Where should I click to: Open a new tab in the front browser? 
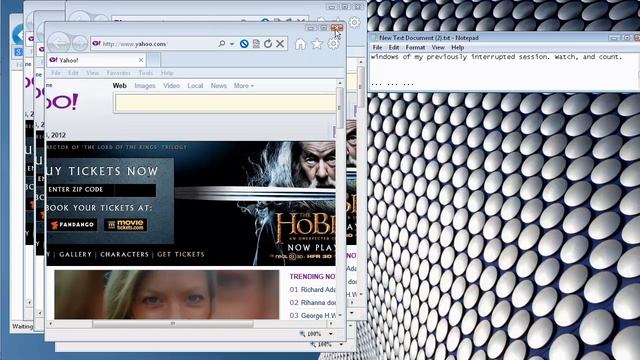pos(154,60)
